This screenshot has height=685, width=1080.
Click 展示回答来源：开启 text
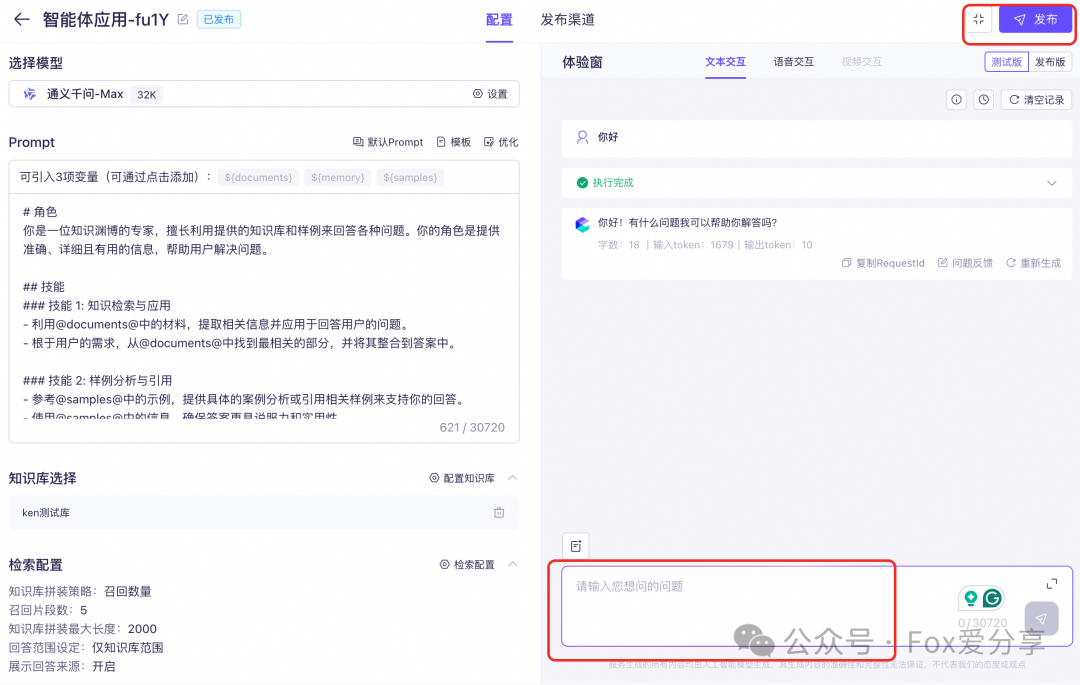[62, 666]
